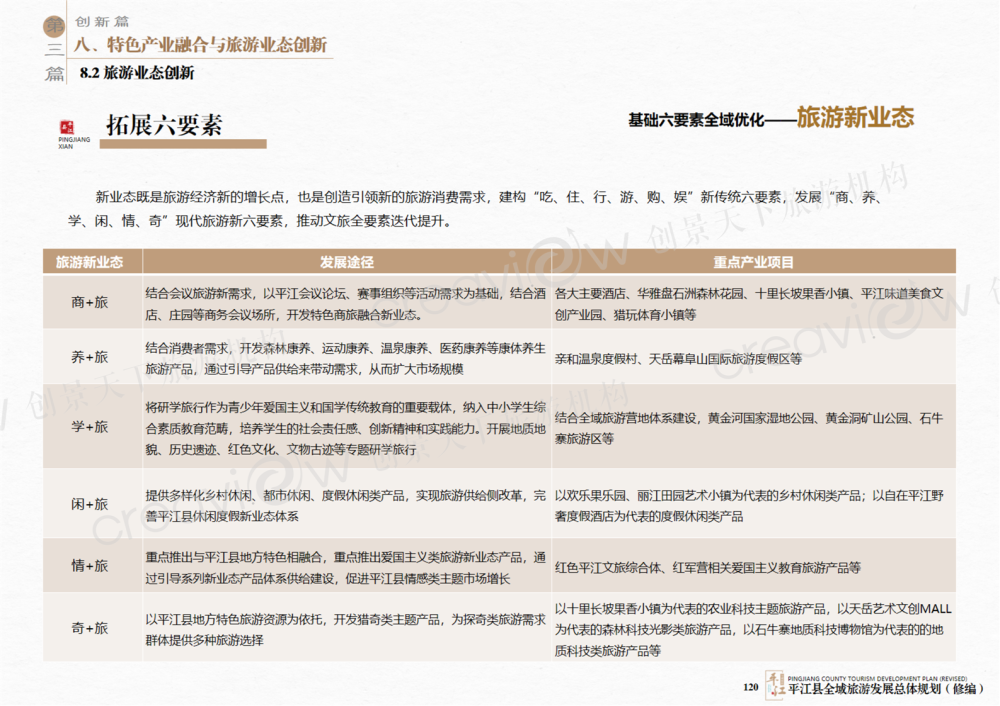Click the circular "第" badge at top-left
This screenshot has width=1000, height=706.
(54, 24)
